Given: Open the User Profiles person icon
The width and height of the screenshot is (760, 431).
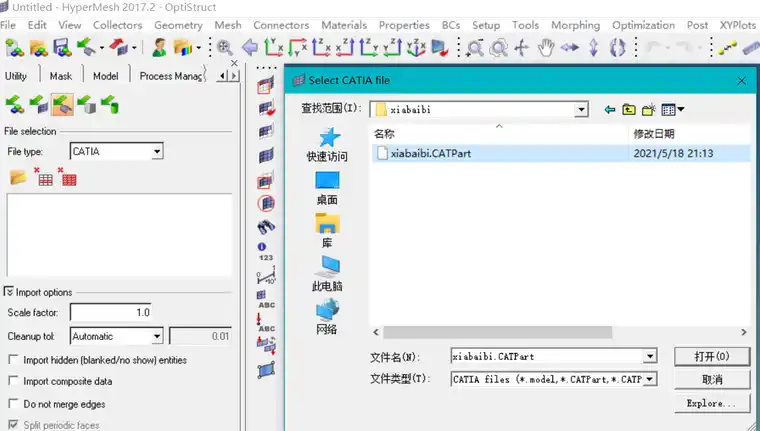Looking at the screenshot, I should 159,48.
